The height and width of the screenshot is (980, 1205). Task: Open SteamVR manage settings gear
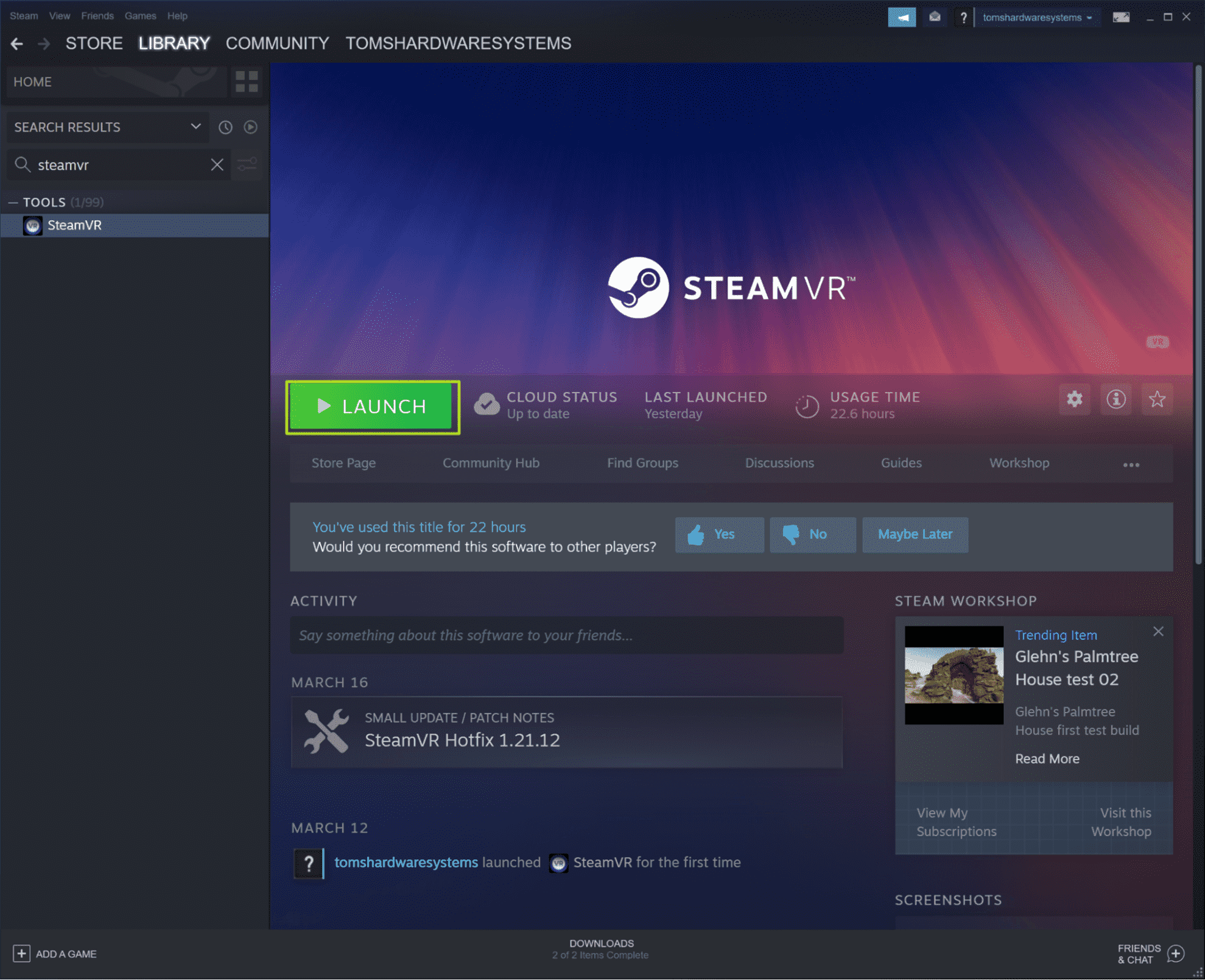(1075, 399)
